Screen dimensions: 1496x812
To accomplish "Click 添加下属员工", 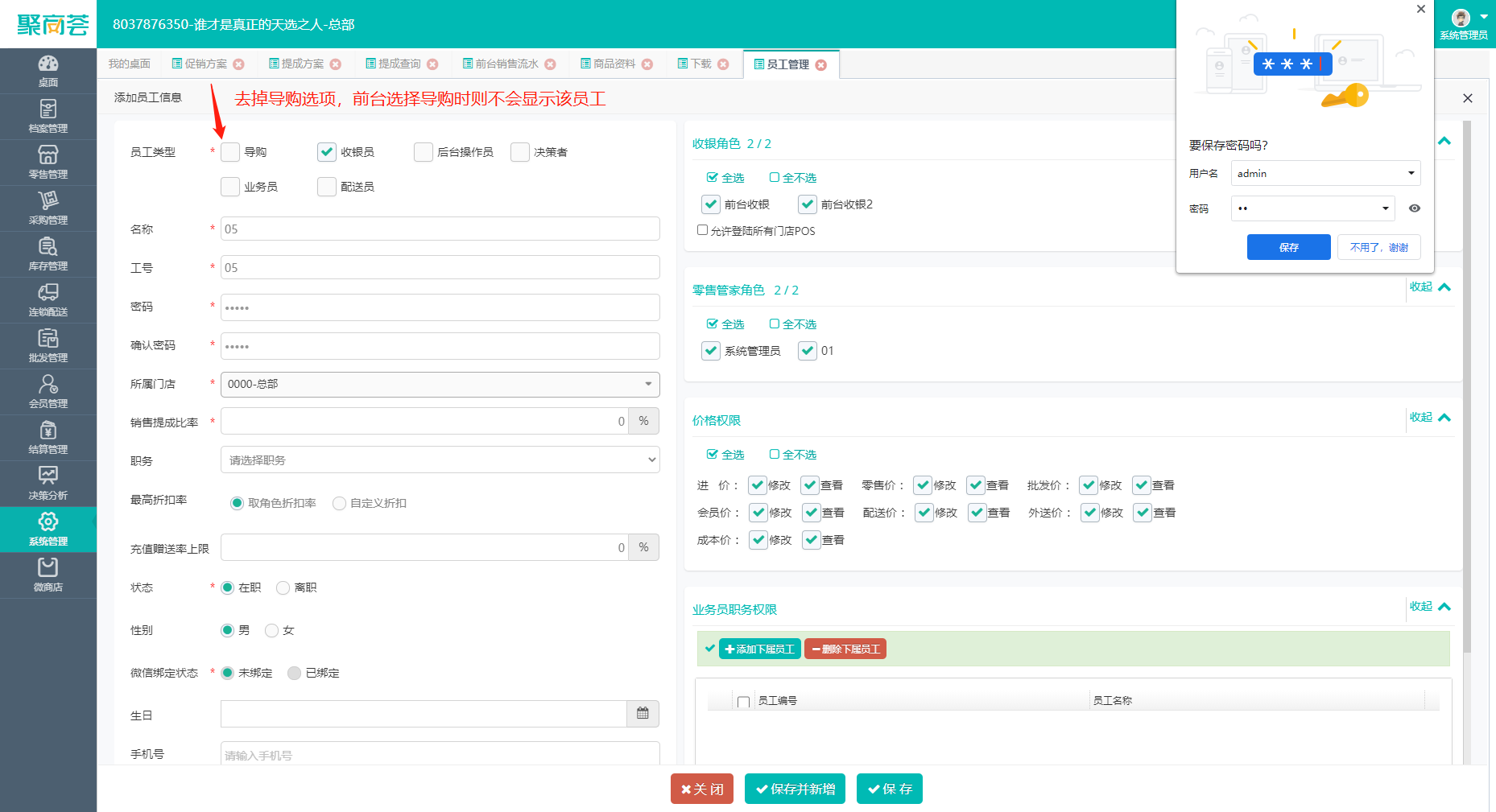I will pyautogui.click(x=759, y=649).
